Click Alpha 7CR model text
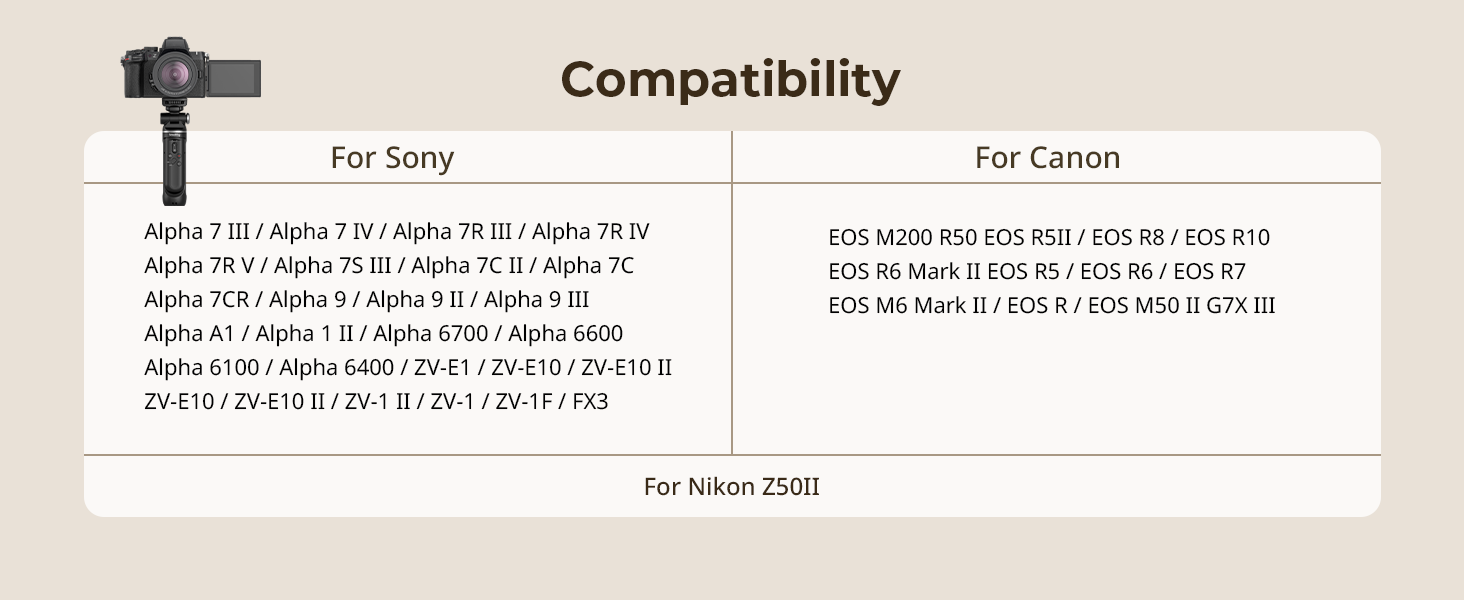The height and width of the screenshot is (600, 1464). tap(196, 300)
